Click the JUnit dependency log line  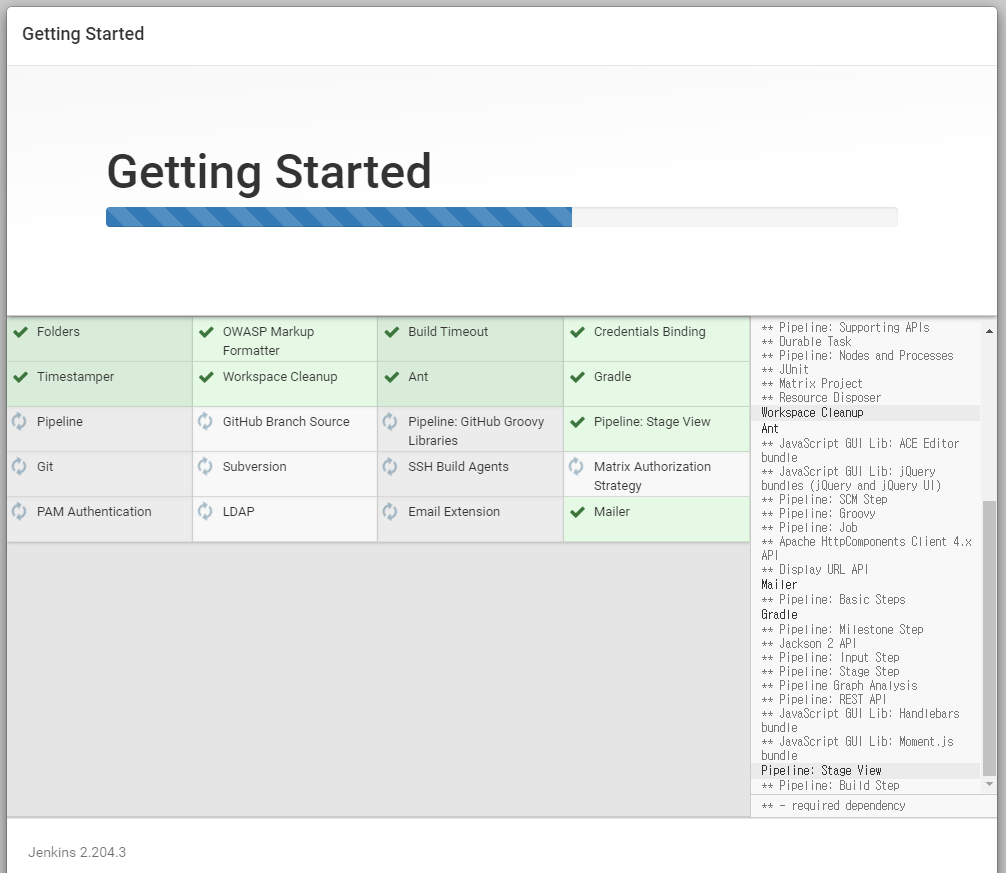(x=785, y=369)
